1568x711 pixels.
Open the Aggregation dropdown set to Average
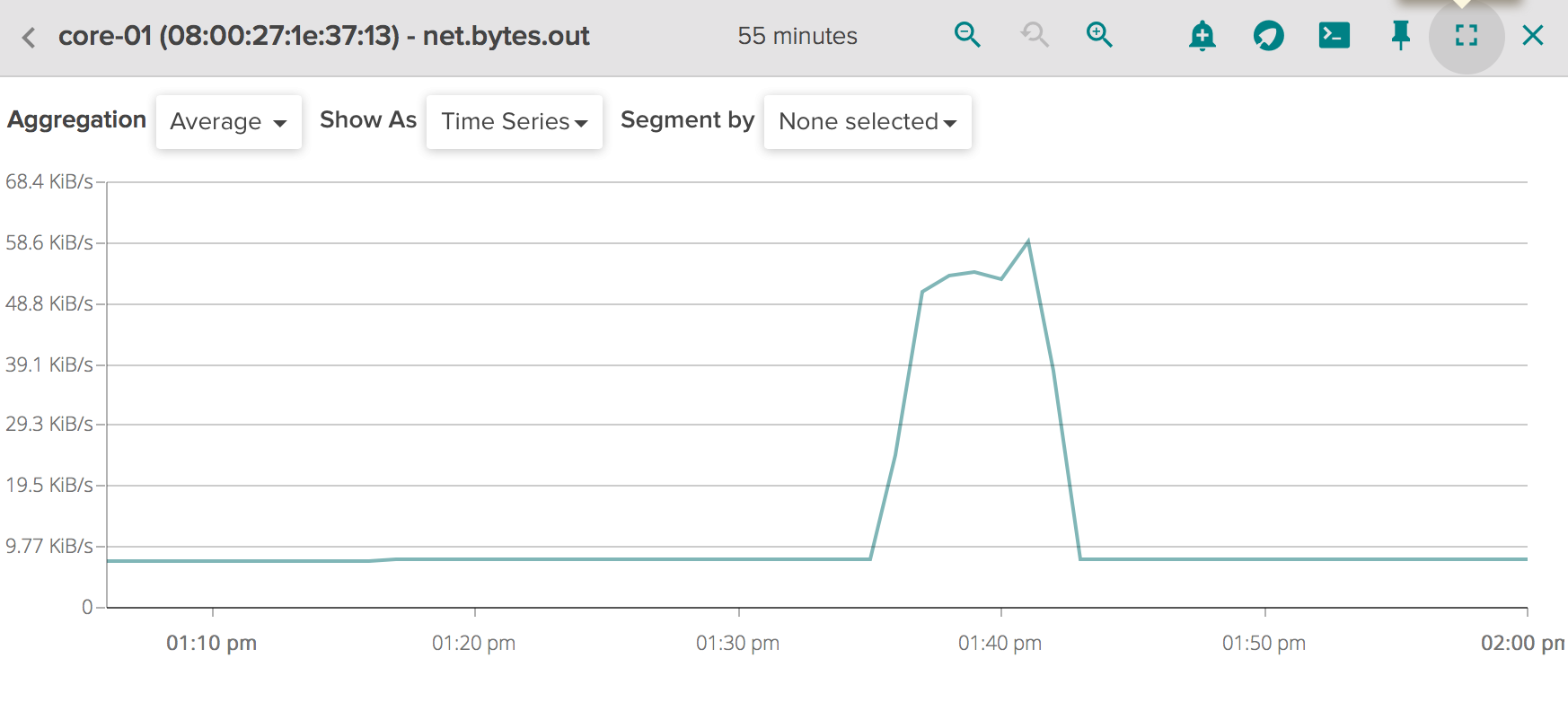click(x=228, y=121)
